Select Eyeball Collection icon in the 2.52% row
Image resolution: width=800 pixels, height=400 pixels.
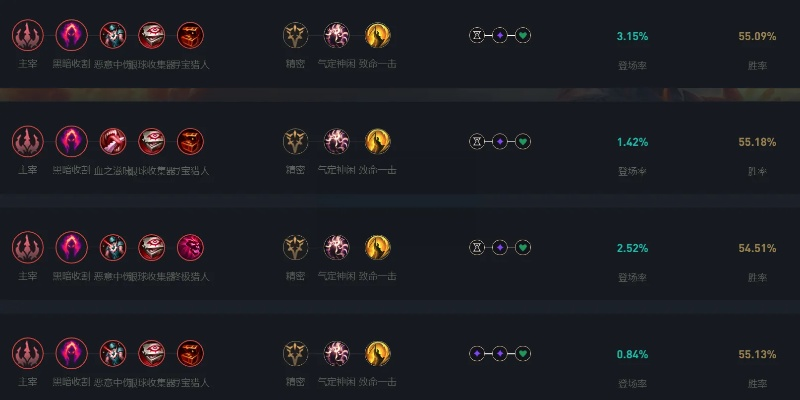pyautogui.click(x=151, y=247)
